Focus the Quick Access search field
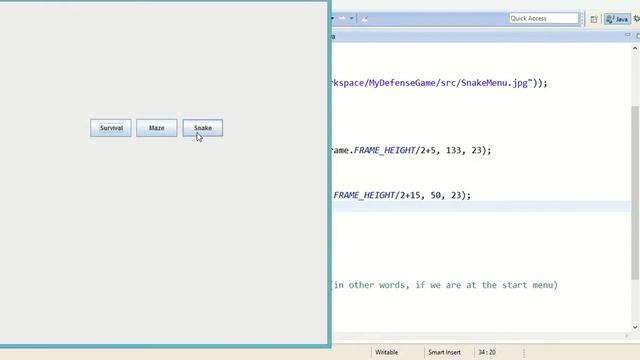 (x=544, y=18)
